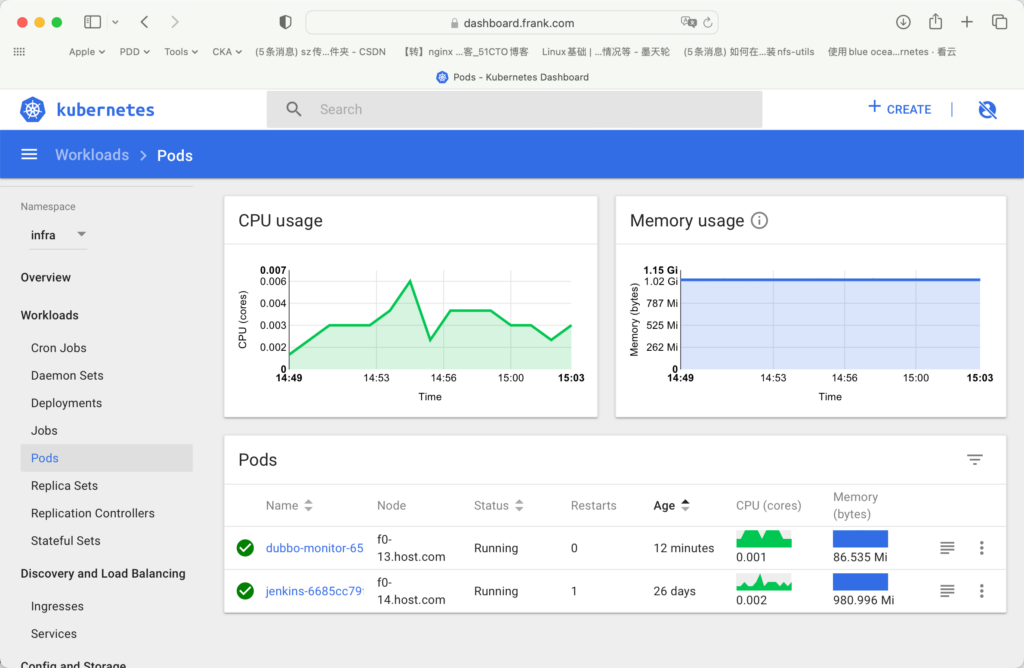This screenshot has width=1024, height=668.
Task: Open Services in sidebar
Action: point(54,633)
